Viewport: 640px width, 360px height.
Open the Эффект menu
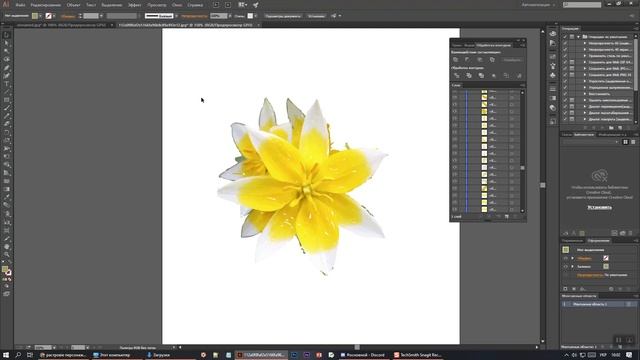coord(135,5)
